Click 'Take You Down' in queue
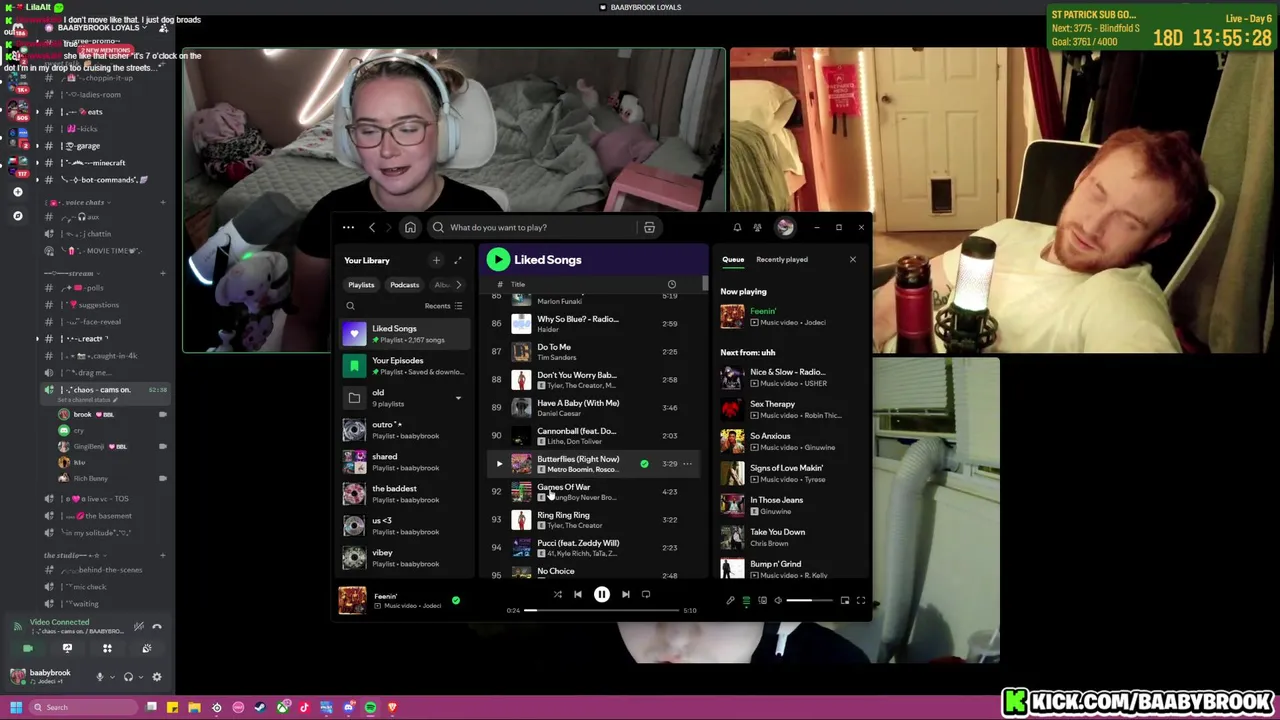Screen dimensions: 1280x720 pyautogui.click(x=777, y=532)
